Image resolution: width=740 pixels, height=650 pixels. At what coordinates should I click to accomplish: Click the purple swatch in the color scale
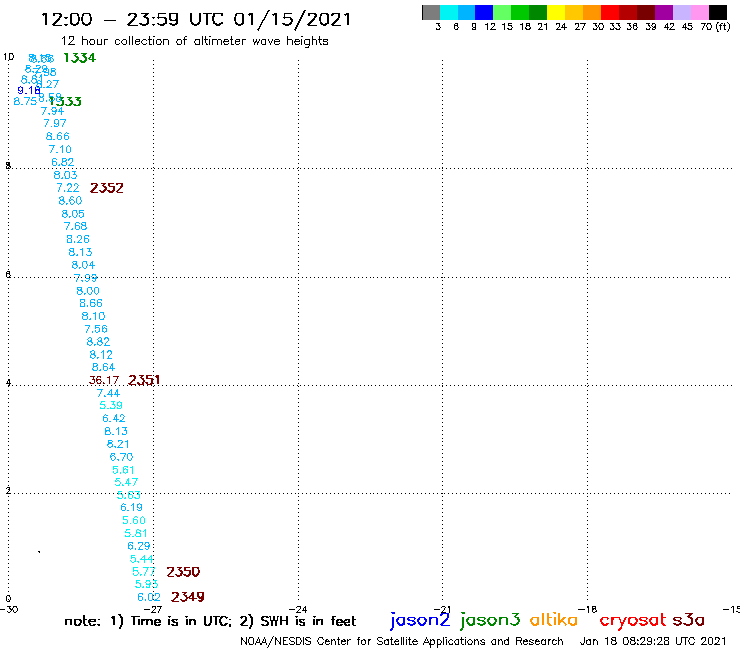664,12
